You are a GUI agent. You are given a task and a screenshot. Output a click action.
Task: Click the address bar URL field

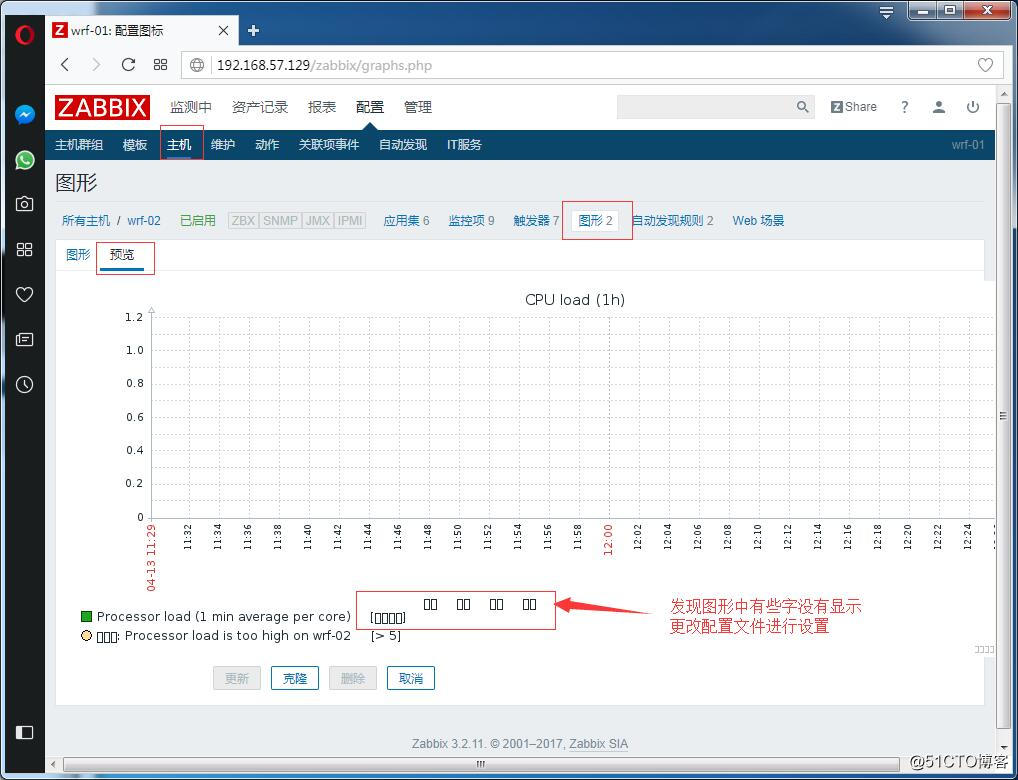[x=591, y=65]
